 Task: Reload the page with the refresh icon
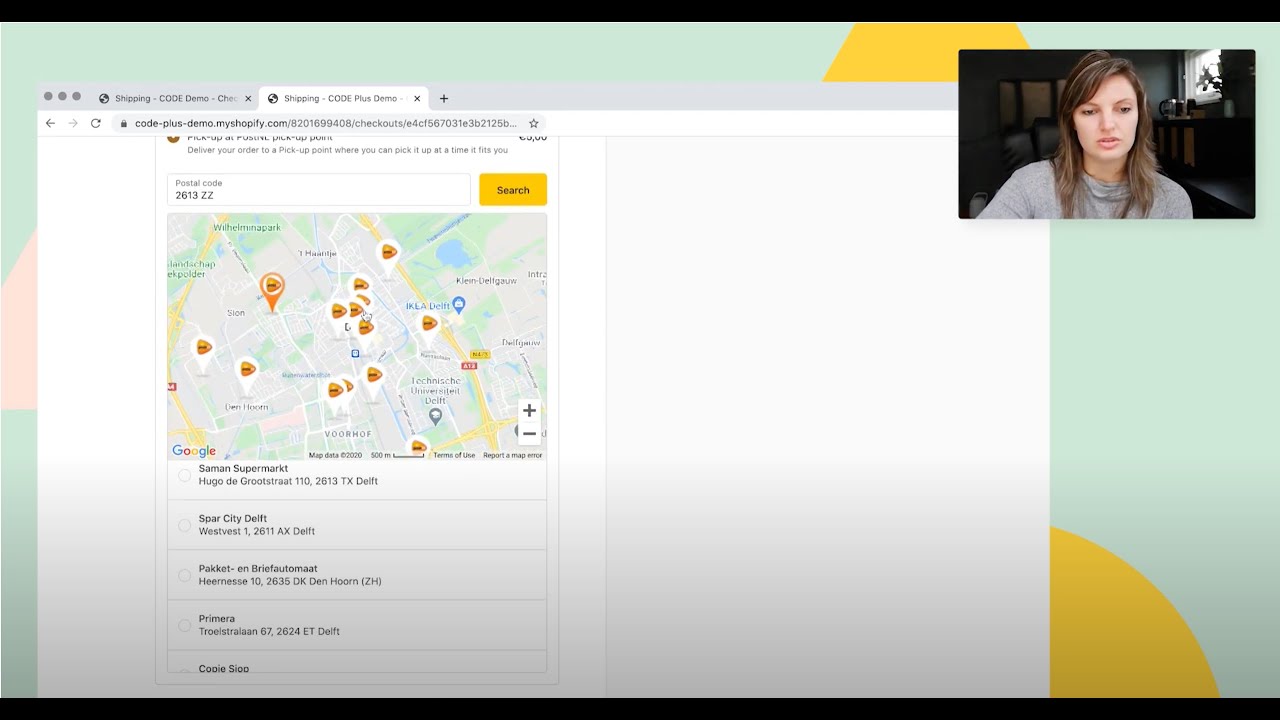(95, 122)
